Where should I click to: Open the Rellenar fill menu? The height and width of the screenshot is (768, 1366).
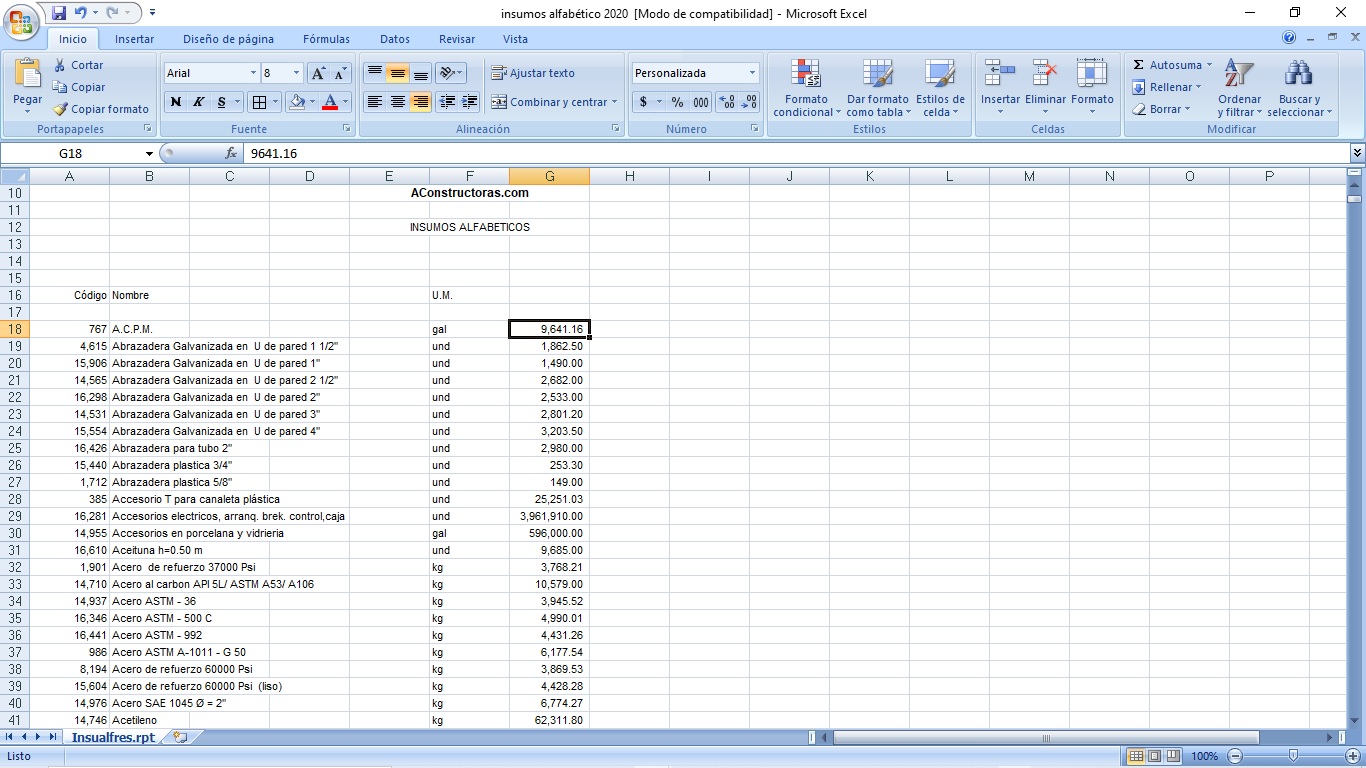1167,87
